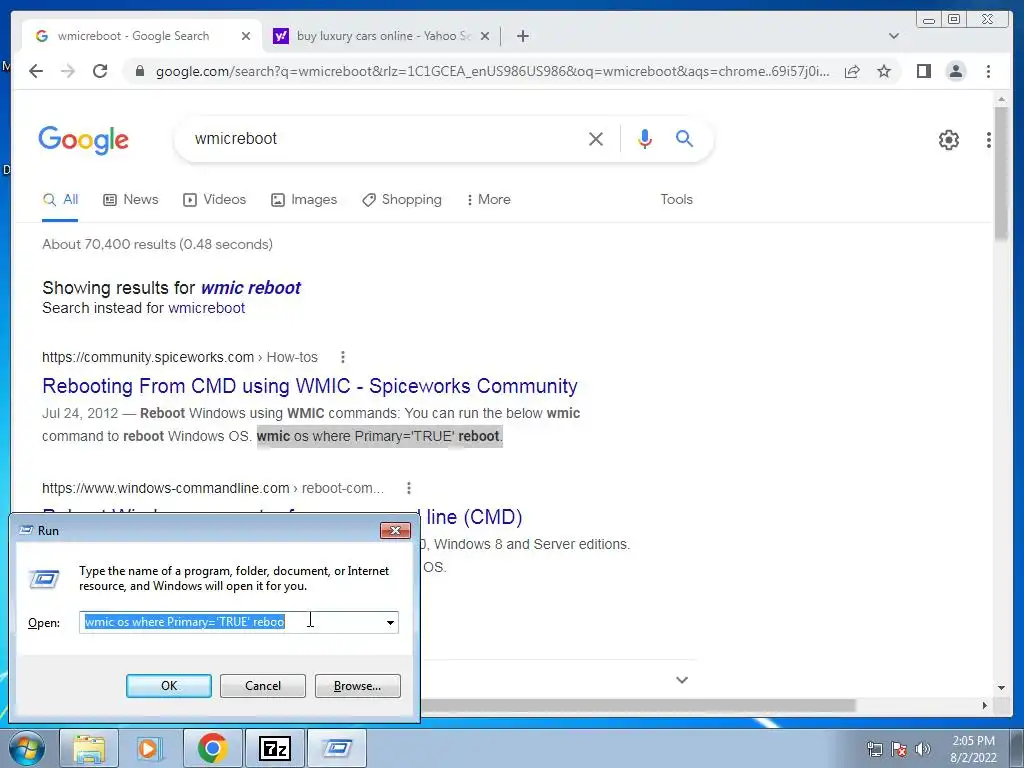Open options dots beside windows-commandline result
The height and width of the screenshot is (768, 1024).
pos(409,488)
